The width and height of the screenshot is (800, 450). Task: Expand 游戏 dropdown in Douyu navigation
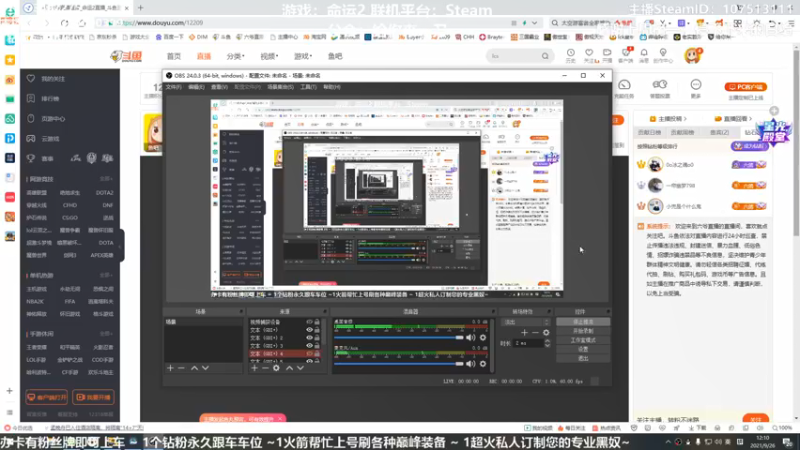(303, 56)
